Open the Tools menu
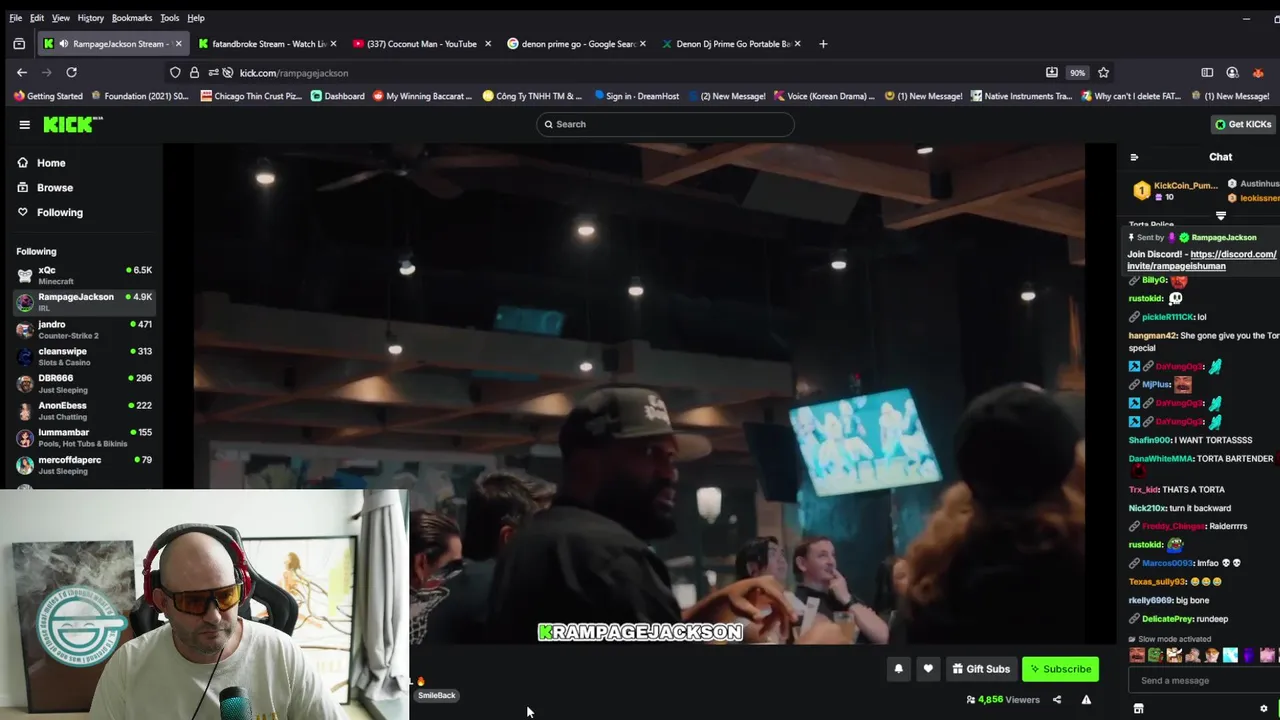The image size is (1280, 720). pyautogui.click(x=170, y=18)
